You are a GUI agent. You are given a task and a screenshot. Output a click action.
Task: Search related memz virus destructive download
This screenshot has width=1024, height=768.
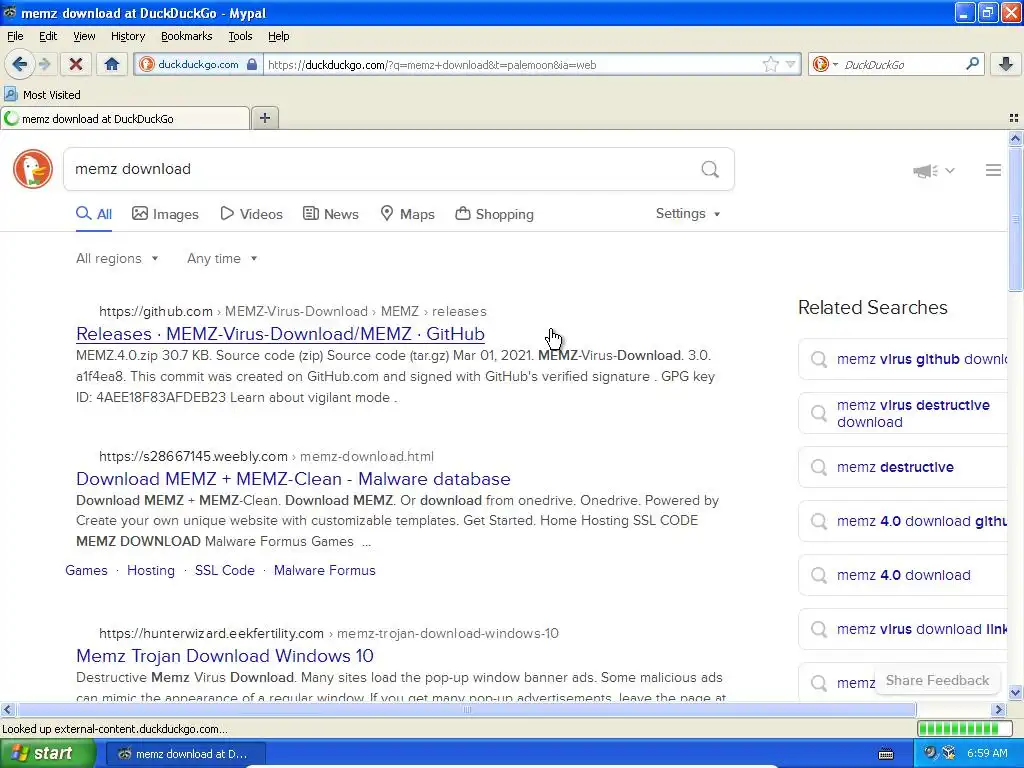(x=904, y=413)
